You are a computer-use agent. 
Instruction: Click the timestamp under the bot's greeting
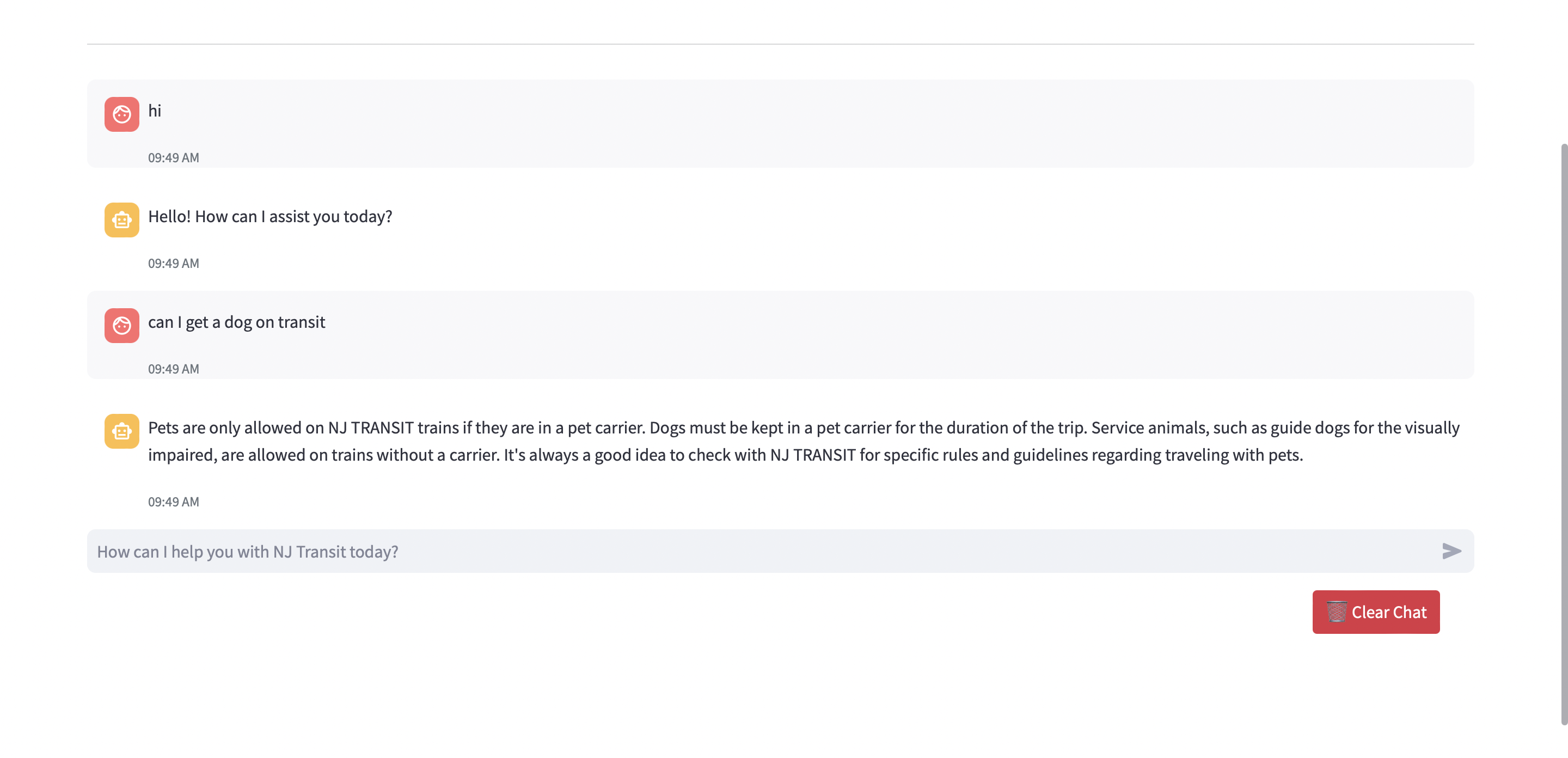(x=174, y=263)
